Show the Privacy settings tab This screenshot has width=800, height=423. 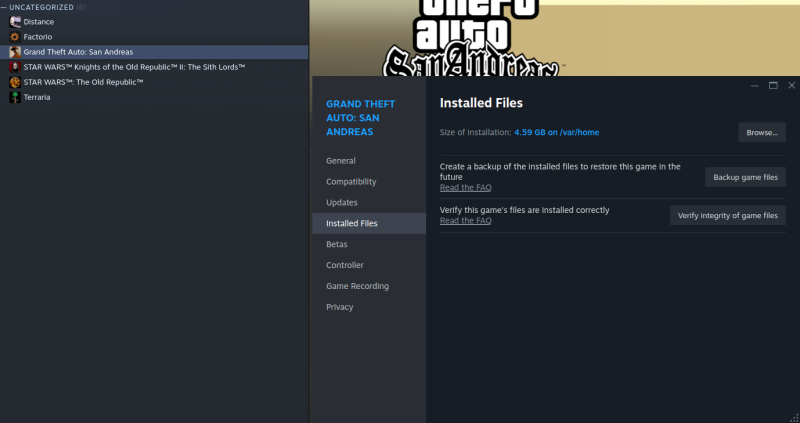pyautogui.click(x=339, y=307)
